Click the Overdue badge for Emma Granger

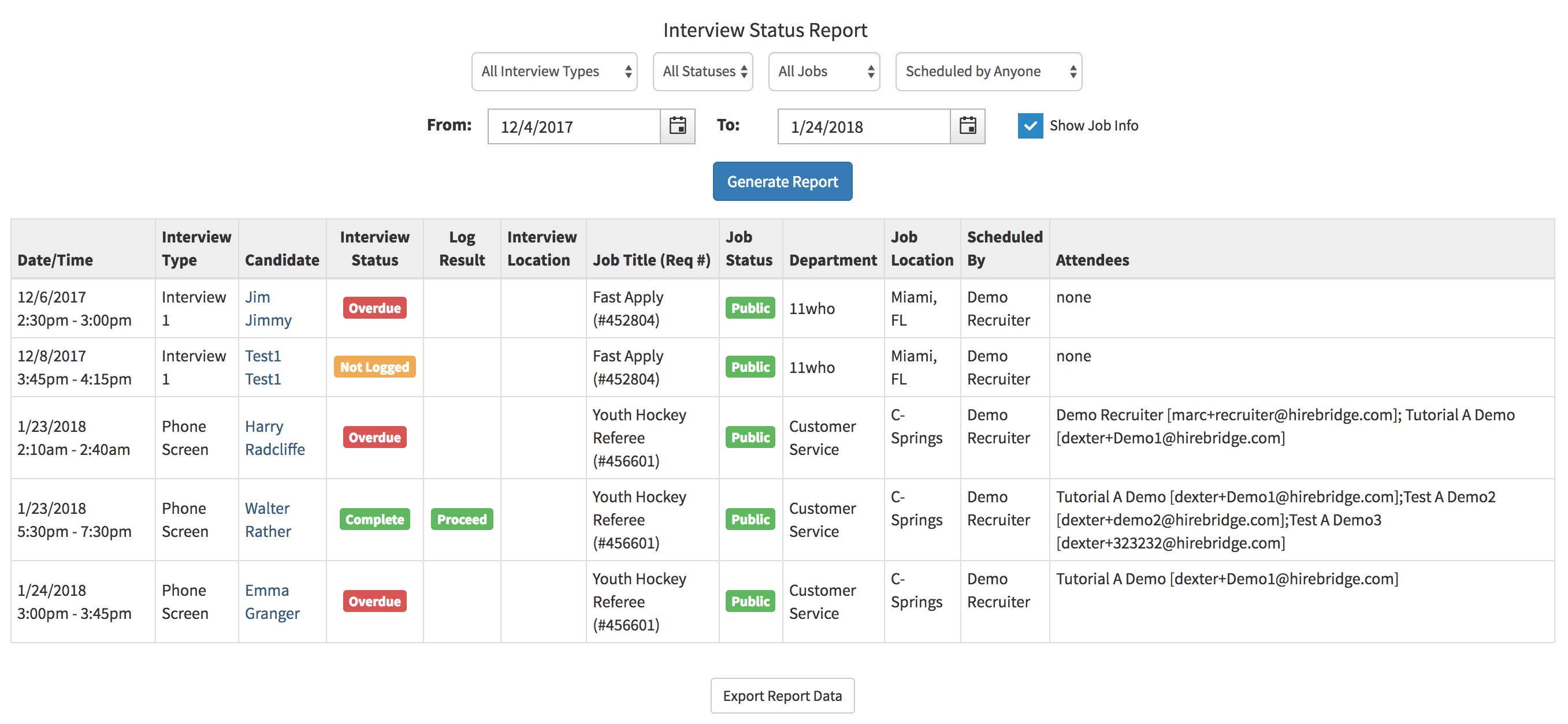tap(374, 601)
